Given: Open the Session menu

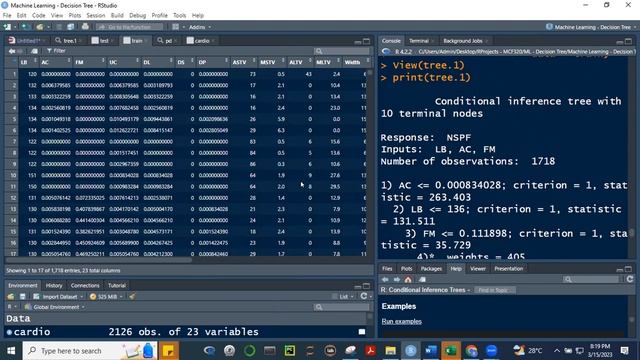Looking at the screenshot, I should pos(96,16).
